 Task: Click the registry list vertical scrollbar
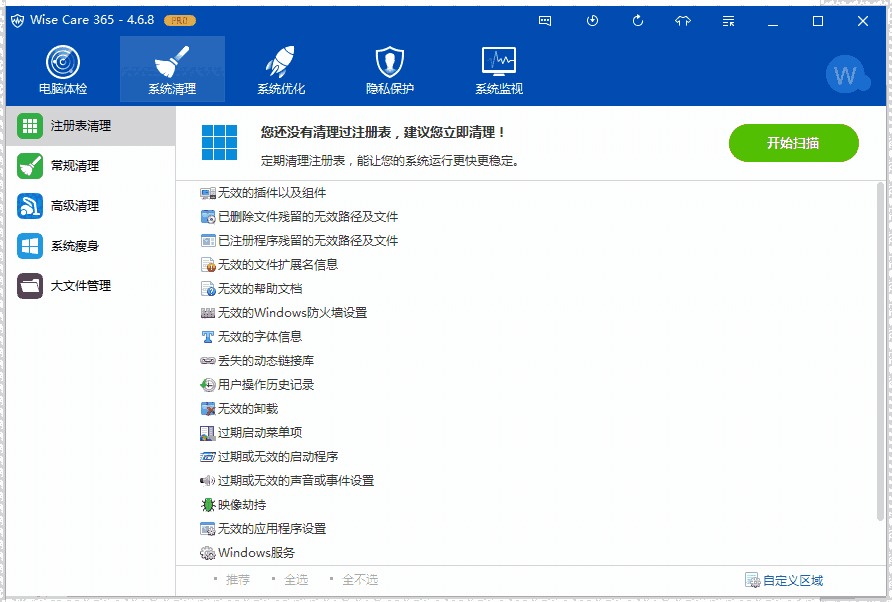click(881, 352)
